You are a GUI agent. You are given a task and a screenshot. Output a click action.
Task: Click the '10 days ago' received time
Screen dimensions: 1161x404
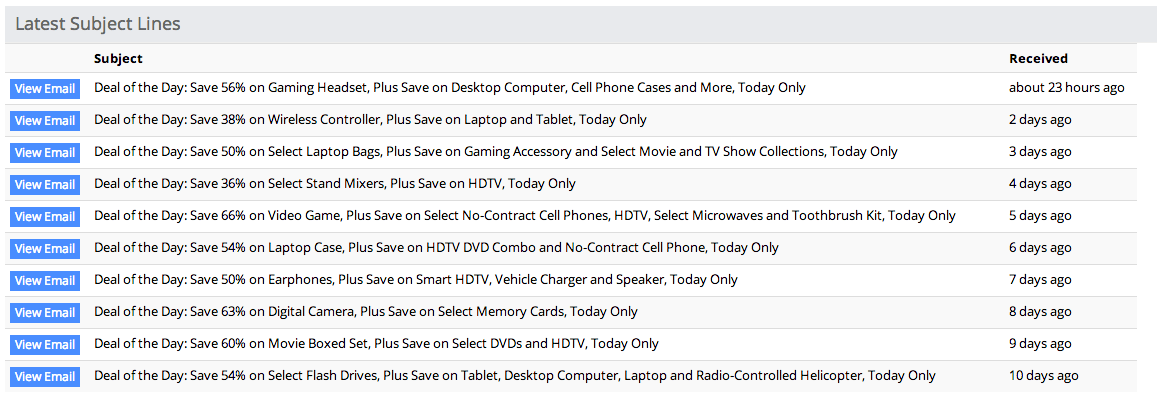pos(1043,376)
